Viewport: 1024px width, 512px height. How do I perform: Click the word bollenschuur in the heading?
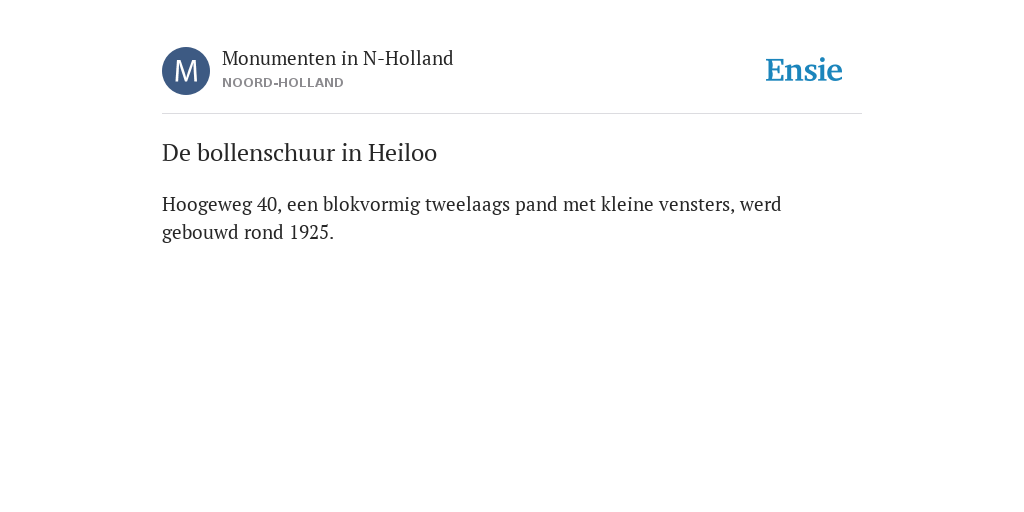pos(266,153)
